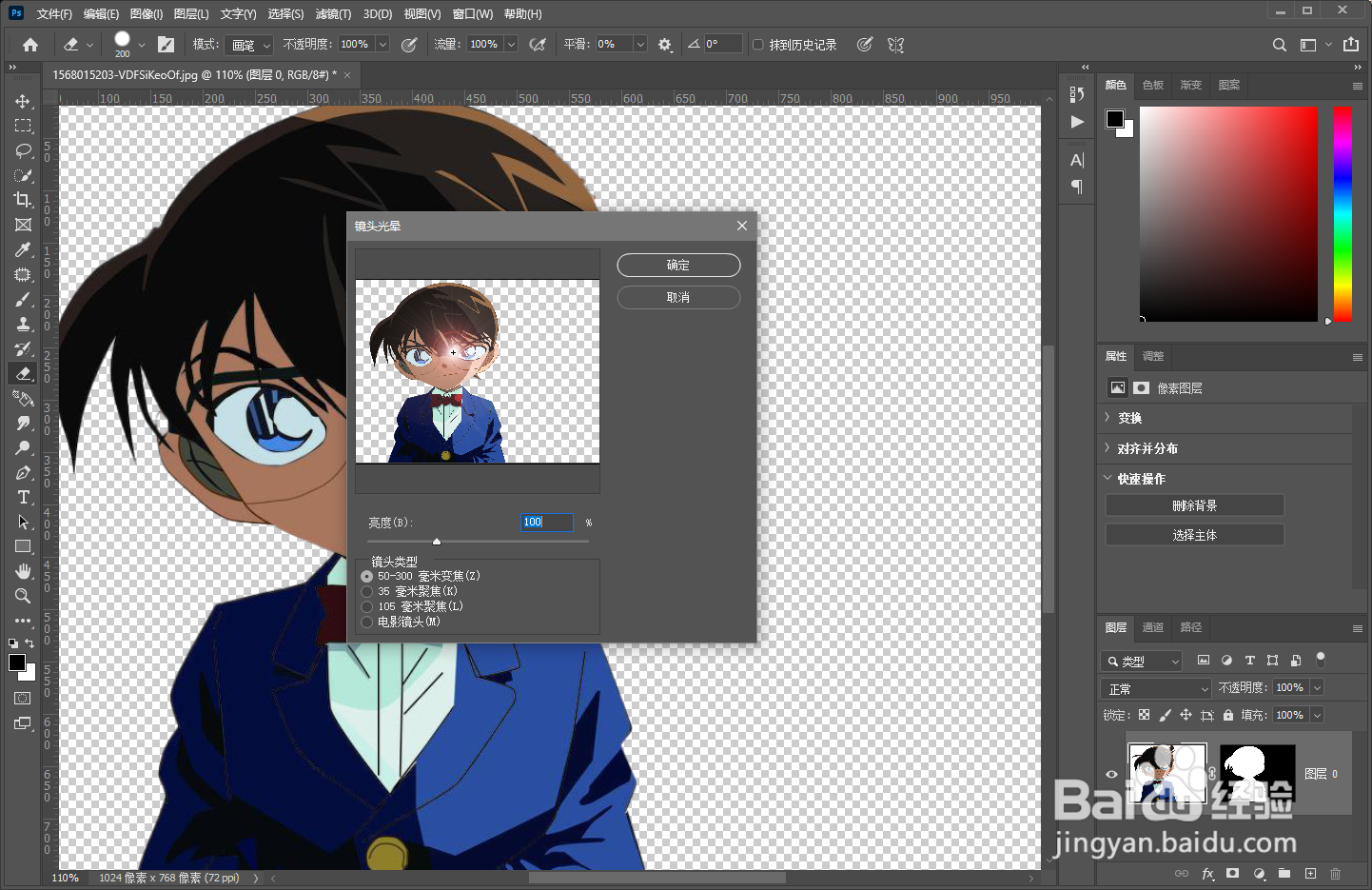Select the Path Selection tool
This screenshot has height=890, width=1372.
[23, 522]
